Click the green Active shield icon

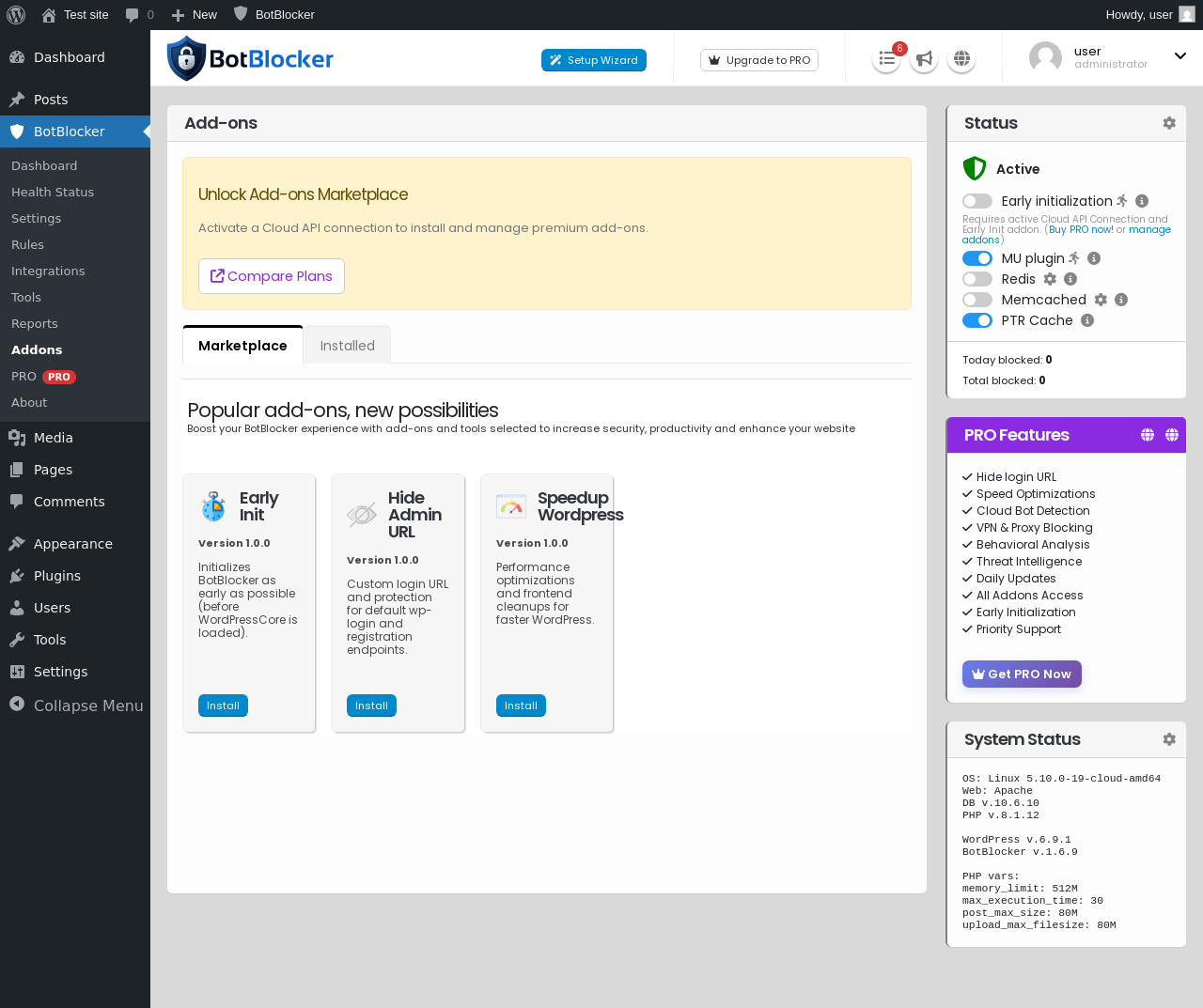click(975, 168)
